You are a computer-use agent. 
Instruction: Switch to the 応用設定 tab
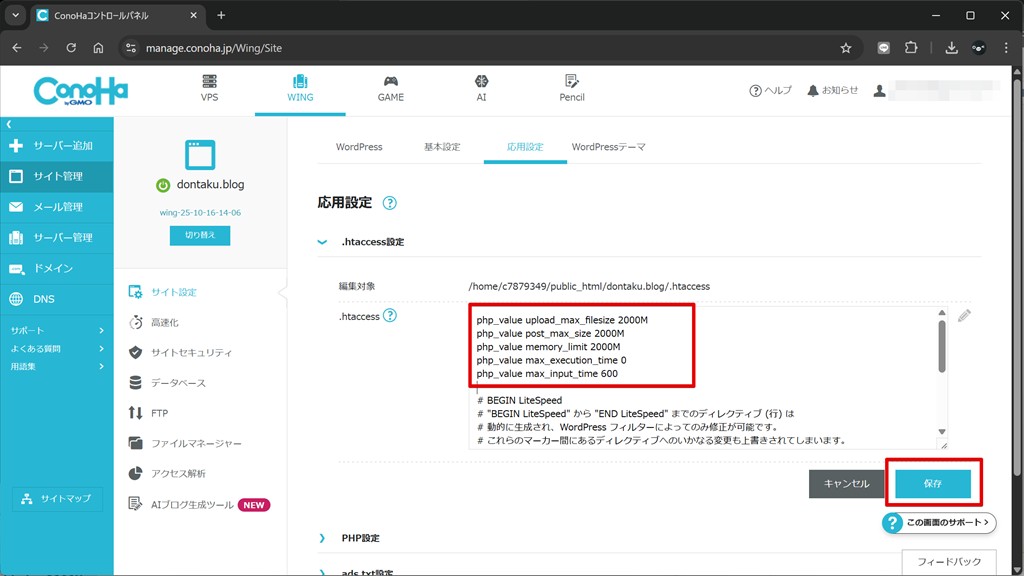click(525, 147)
